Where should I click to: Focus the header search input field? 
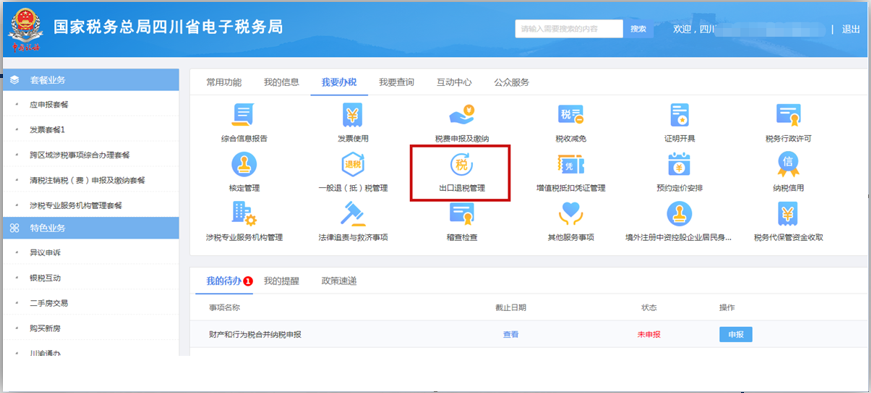click(x=569, y=29)
